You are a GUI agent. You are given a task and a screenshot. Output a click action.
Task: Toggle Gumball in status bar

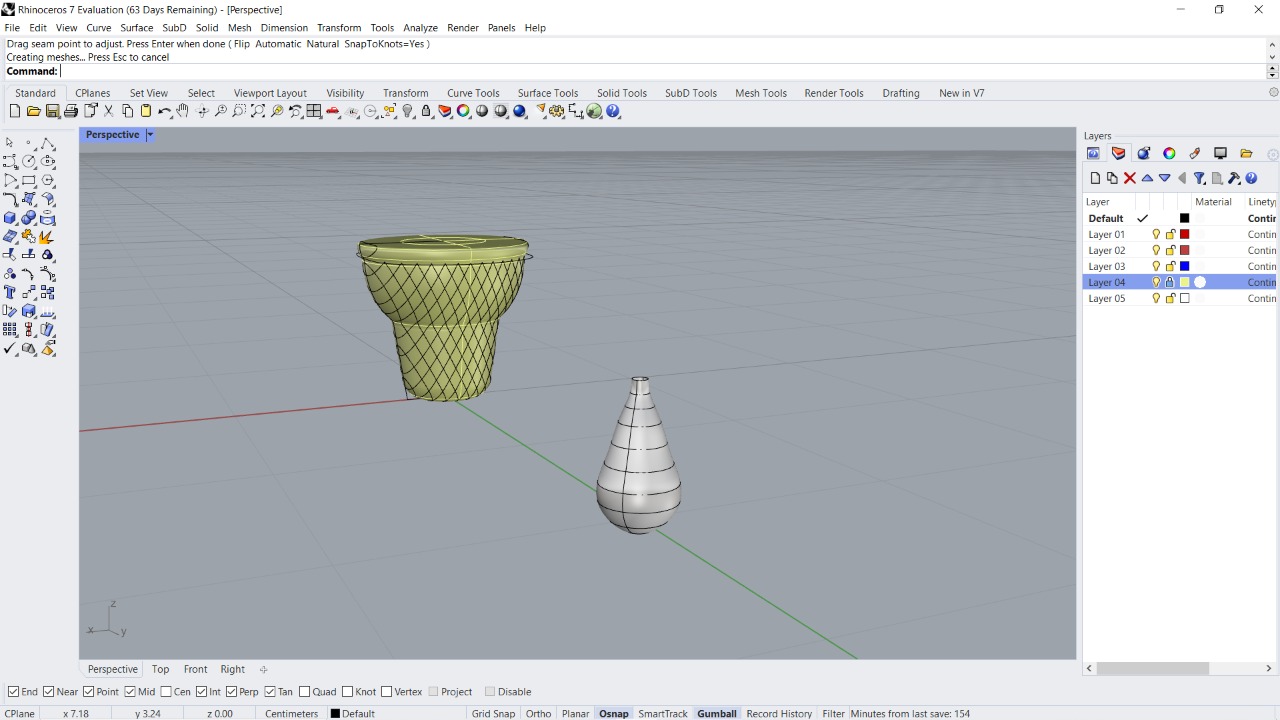click(717, 713)
